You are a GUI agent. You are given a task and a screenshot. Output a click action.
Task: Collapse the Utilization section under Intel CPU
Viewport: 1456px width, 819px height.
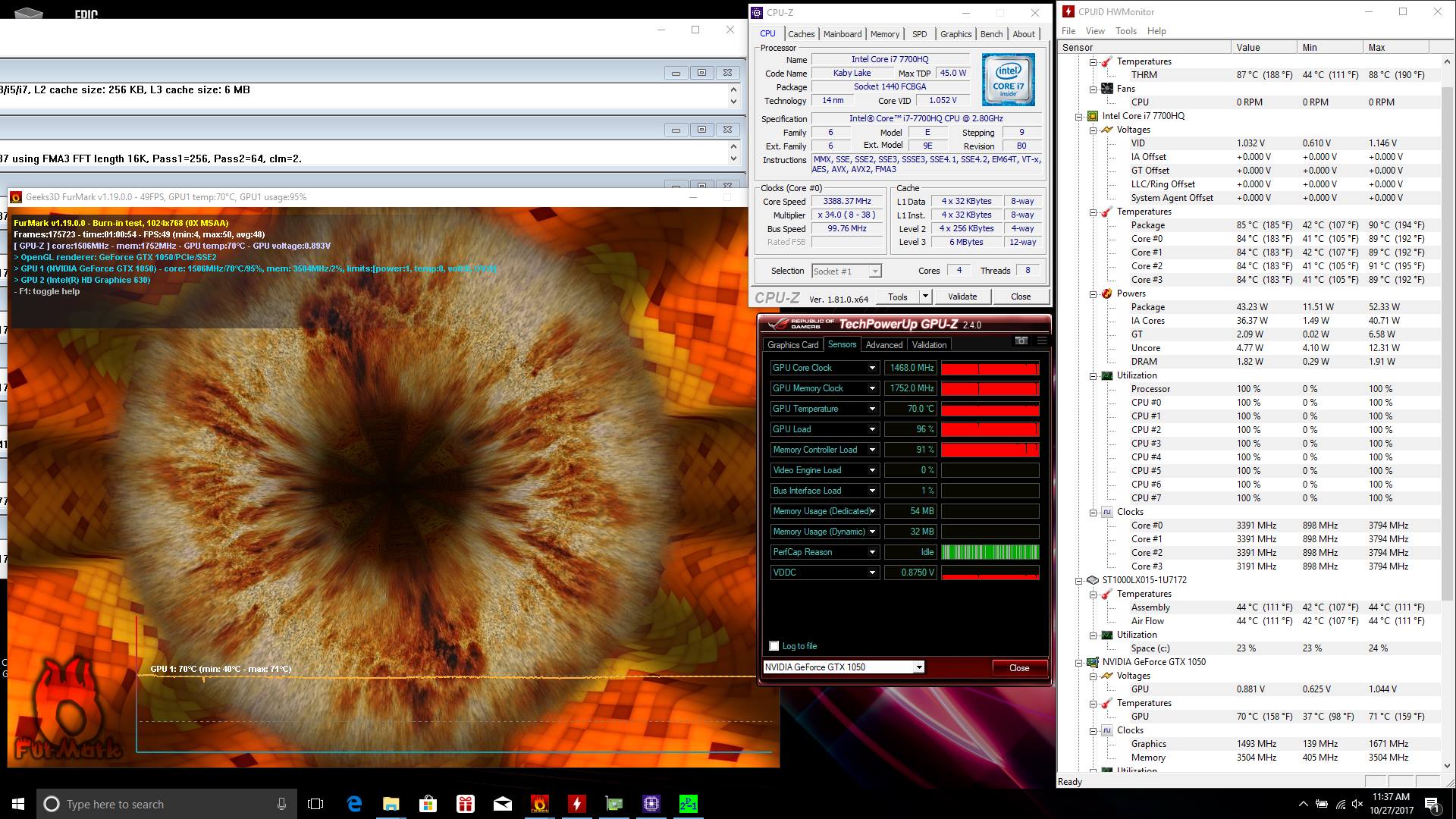tap(1094, 375)
